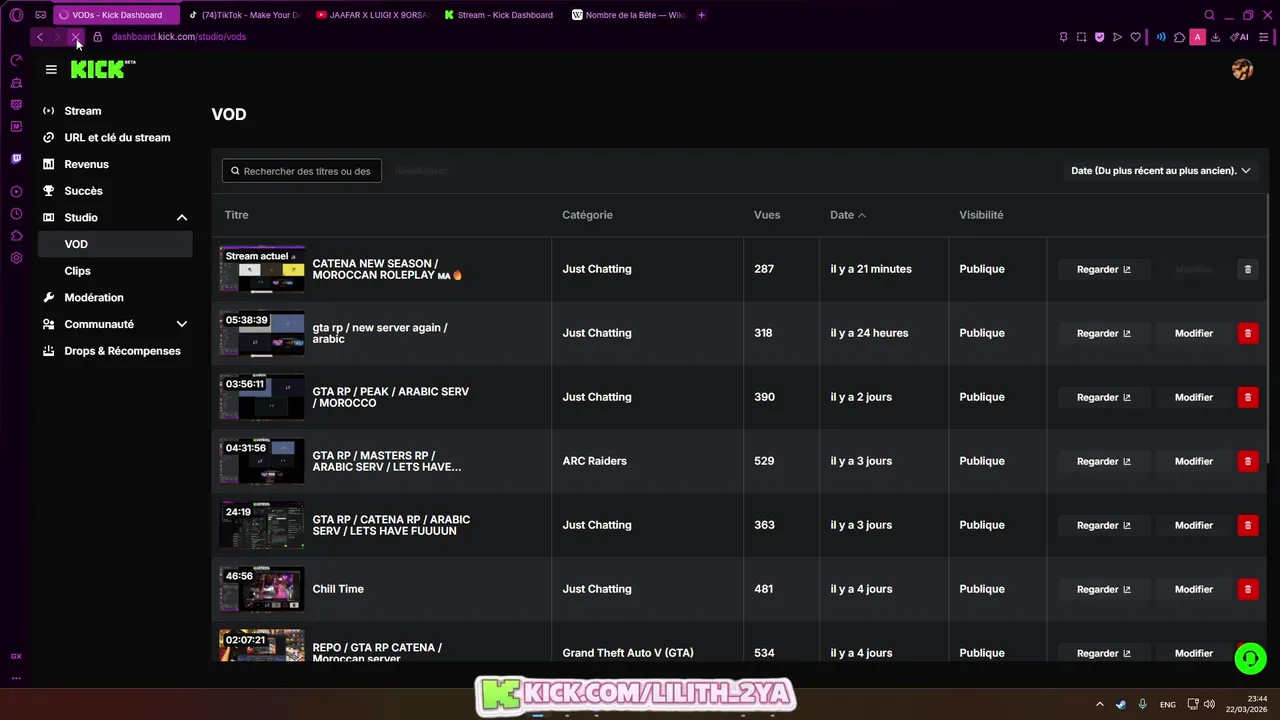Screen dimensions: 1280x720
Task: Search tabs with magnifier icon
Action: [1209, 15]
